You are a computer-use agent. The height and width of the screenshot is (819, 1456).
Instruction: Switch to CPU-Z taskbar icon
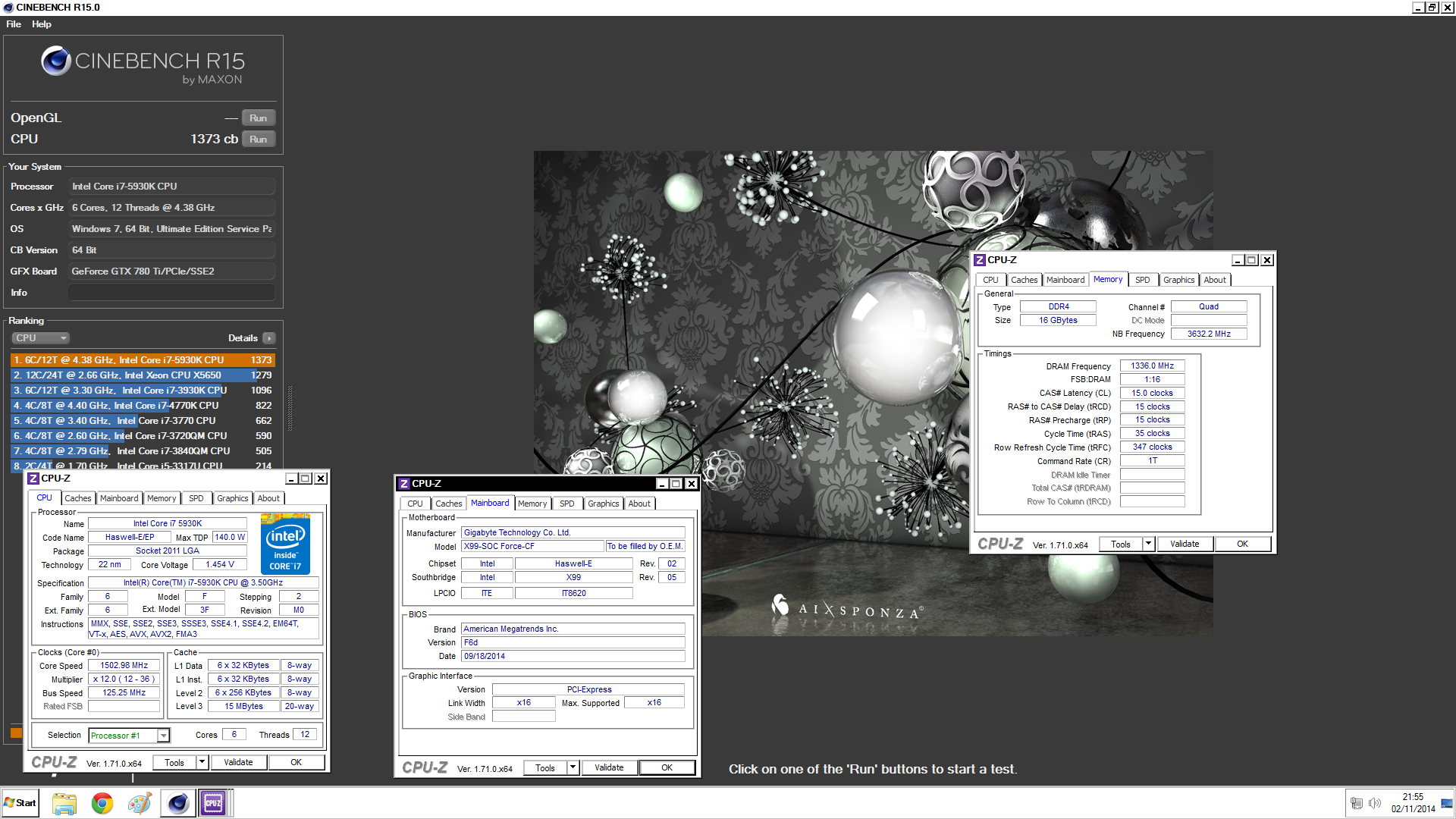point(214,804)
